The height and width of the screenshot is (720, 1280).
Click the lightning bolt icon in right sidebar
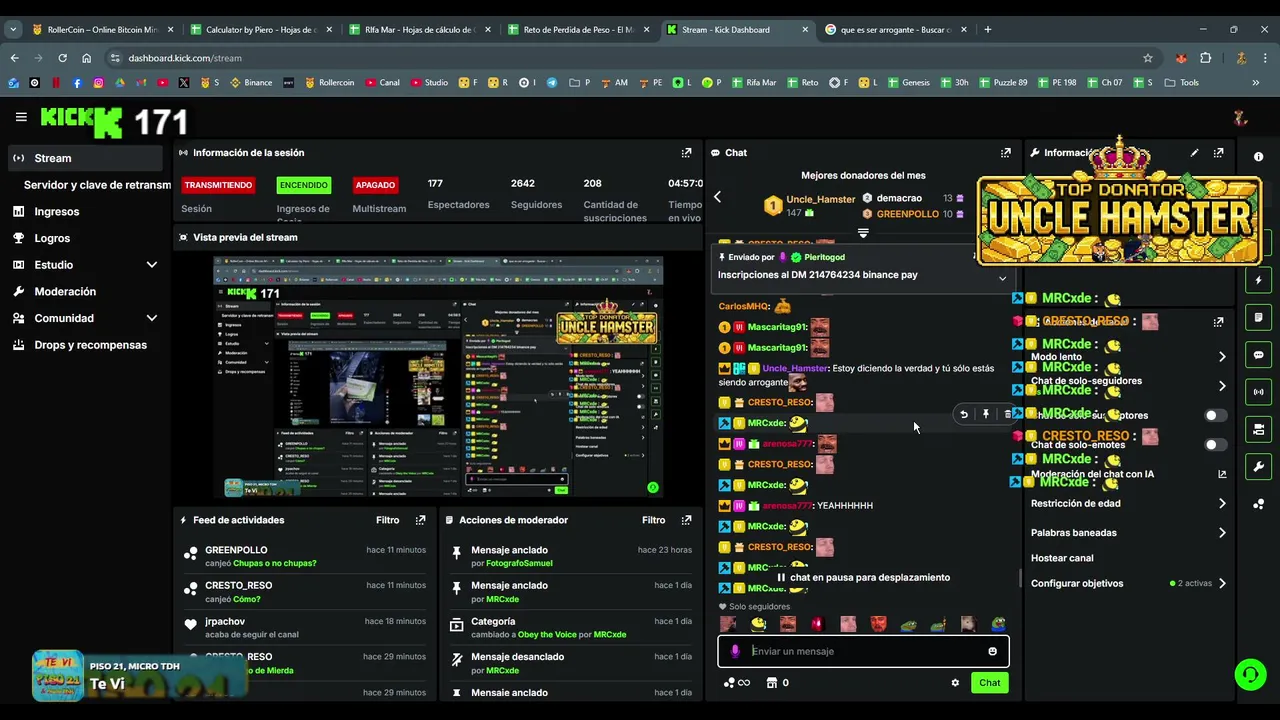[x=1258, y=280]
